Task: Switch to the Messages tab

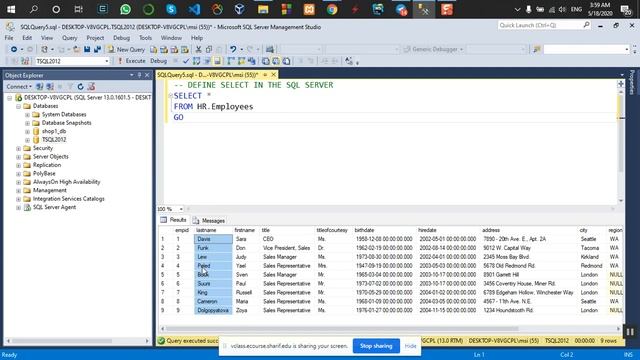Action: [209, 220]
